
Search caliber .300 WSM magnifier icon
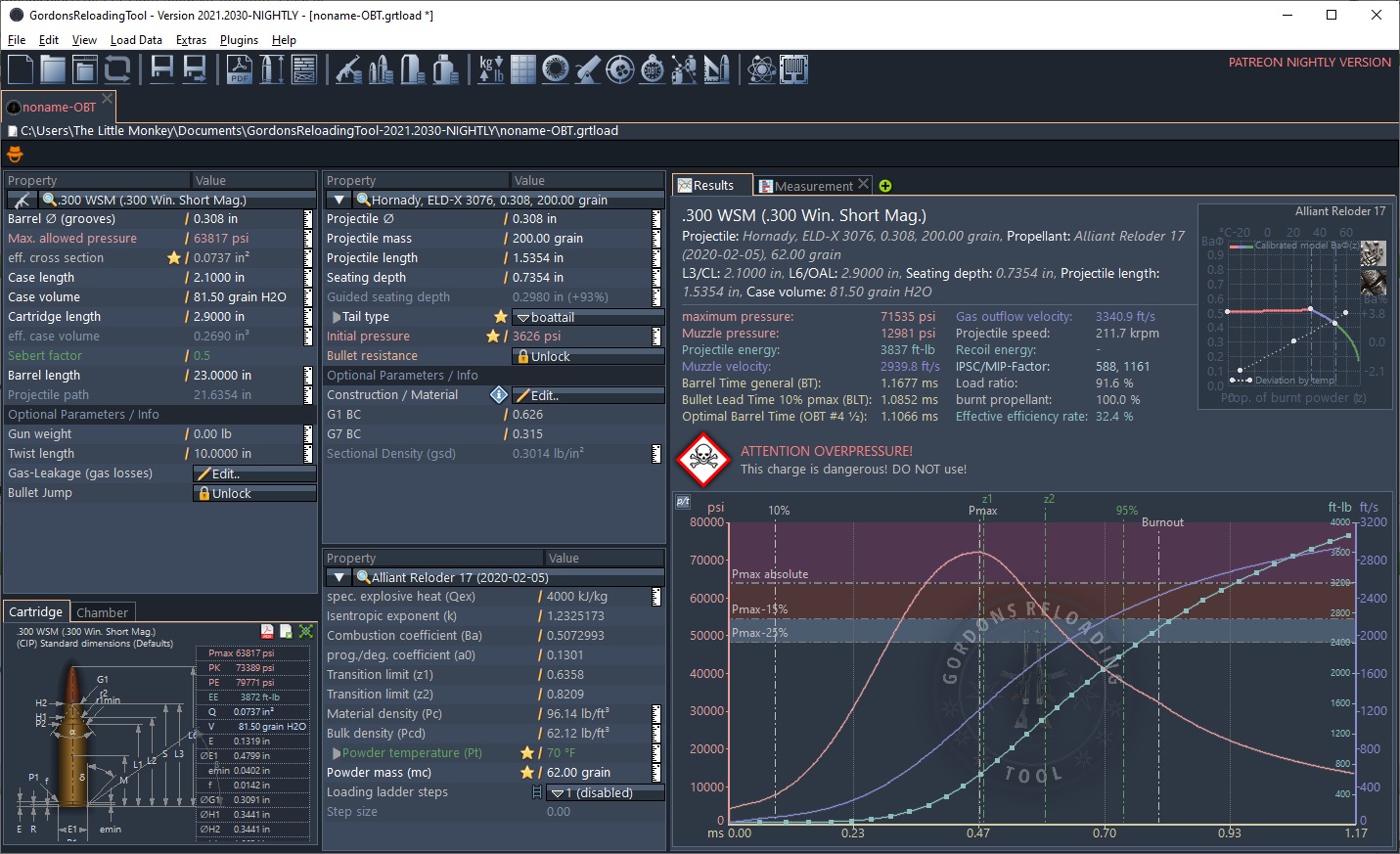pos(49,200)
